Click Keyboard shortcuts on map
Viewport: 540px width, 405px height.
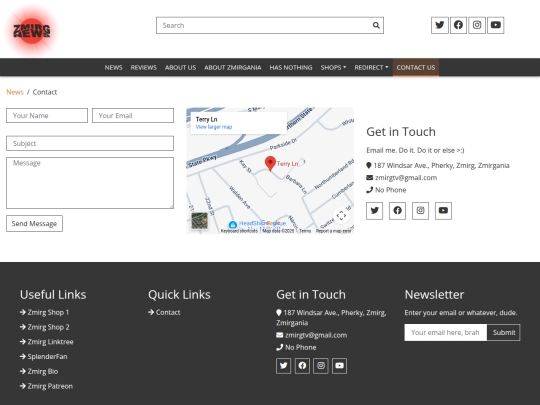coord(239,231)
